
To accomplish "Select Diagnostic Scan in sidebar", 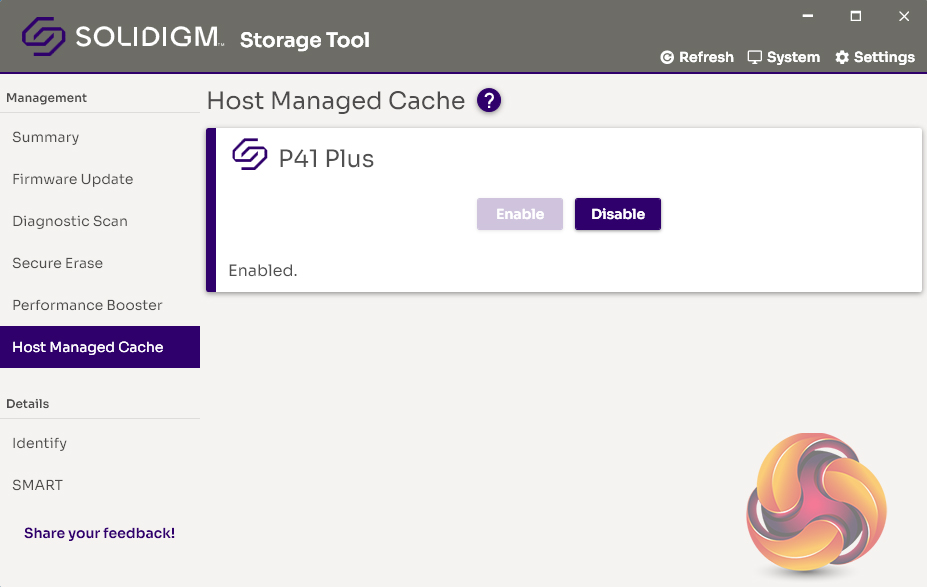I will click(70, 221).
